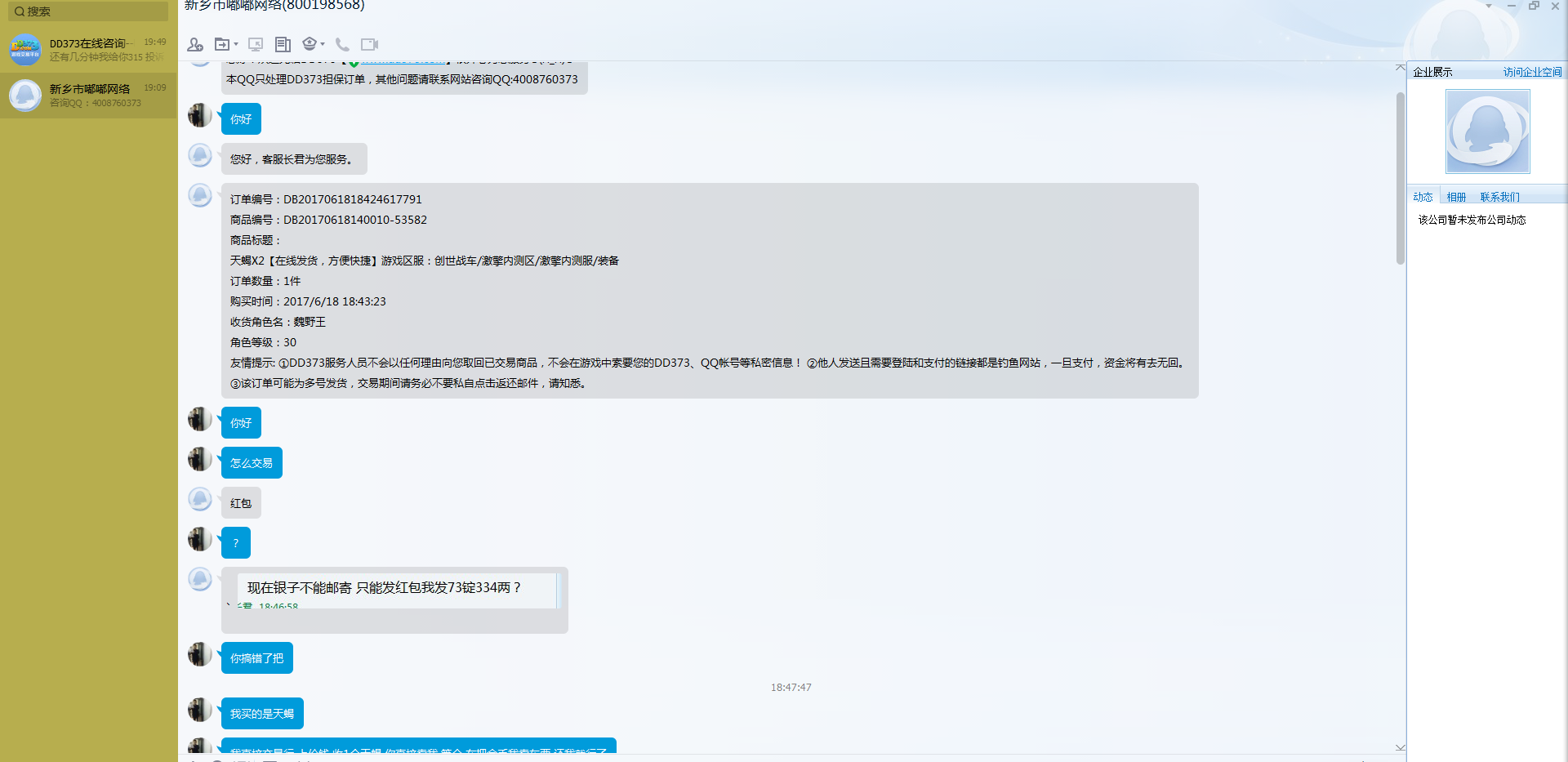Image resolution: width=1568 pixels, height=762 pixels.
Task: Click the chat vertical scrollbar thumb
Action: 1400,178
